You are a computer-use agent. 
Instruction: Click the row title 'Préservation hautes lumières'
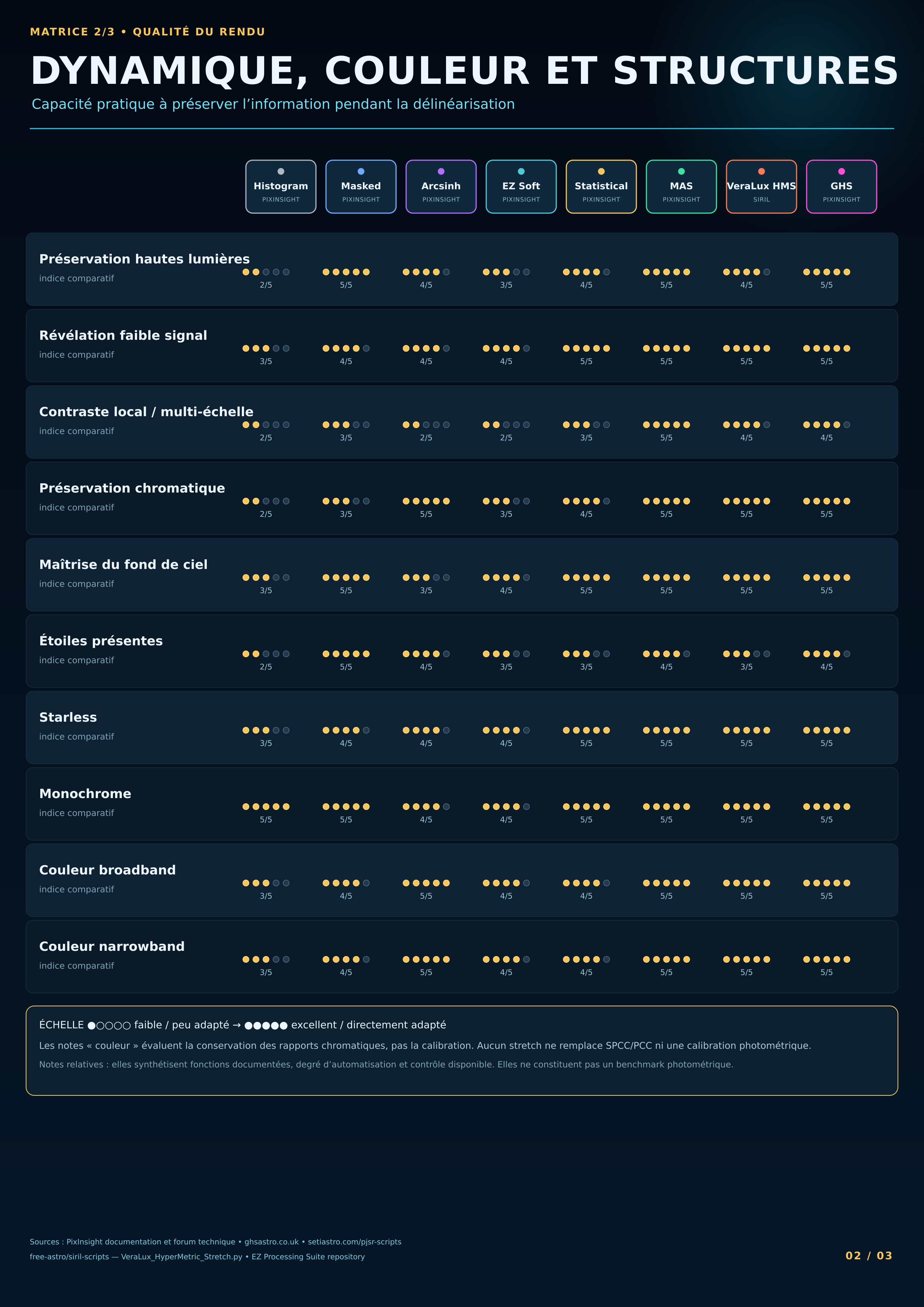click(x=145, y=259)
